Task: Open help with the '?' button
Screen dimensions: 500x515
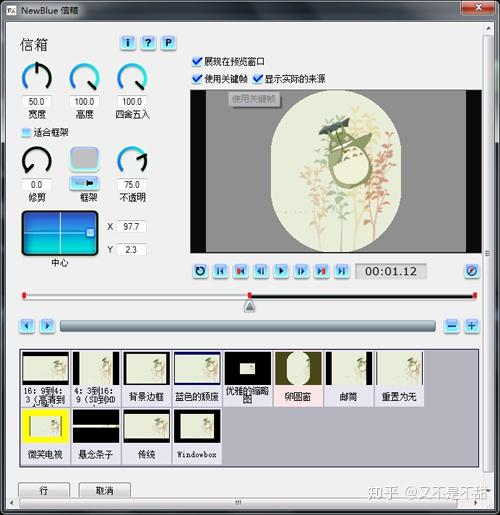Action: (x=148, y=43)
